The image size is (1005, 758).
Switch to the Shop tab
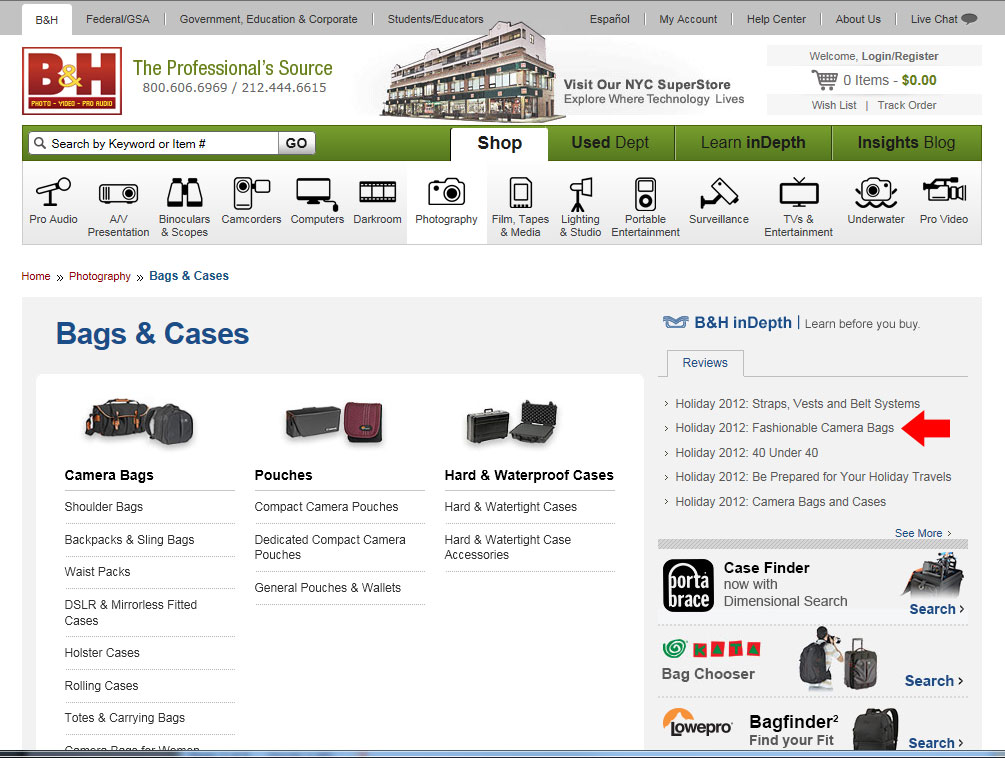tap(499, 143)
